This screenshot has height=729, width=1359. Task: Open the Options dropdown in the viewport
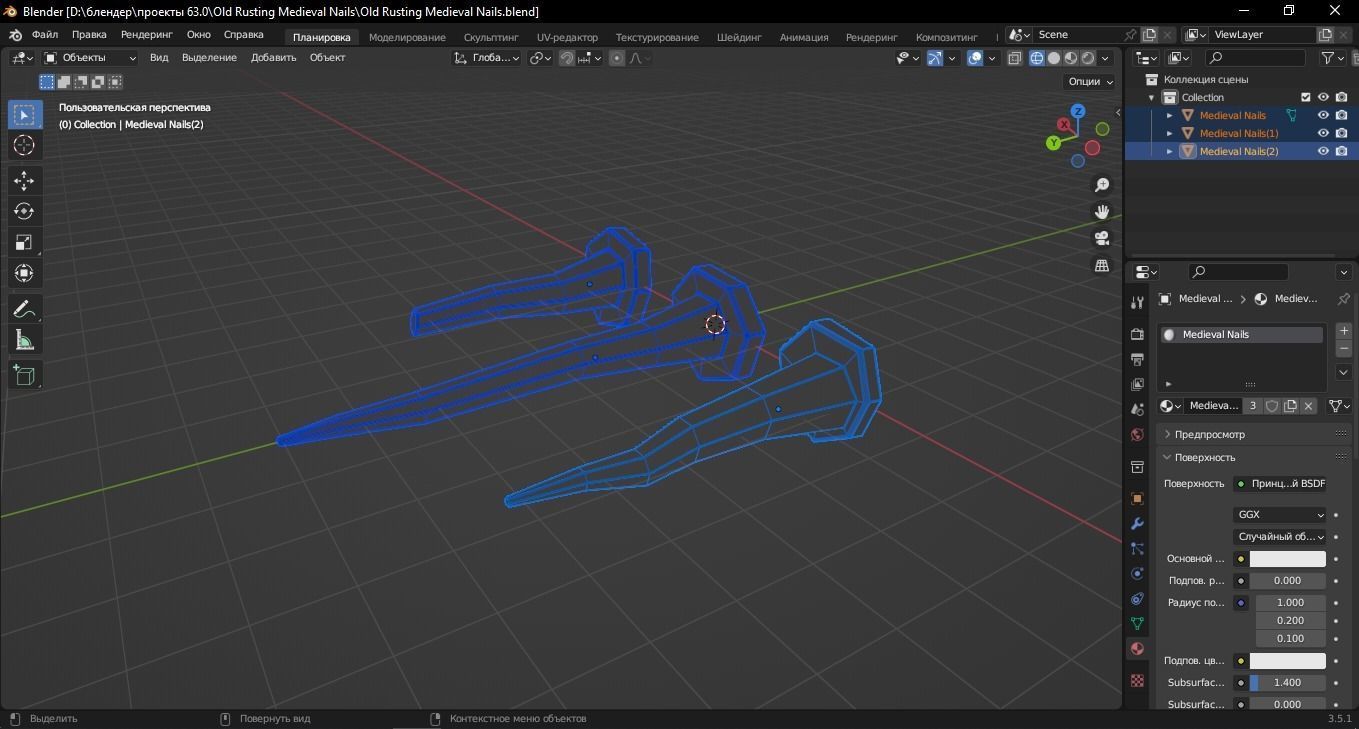point(1090,82)
